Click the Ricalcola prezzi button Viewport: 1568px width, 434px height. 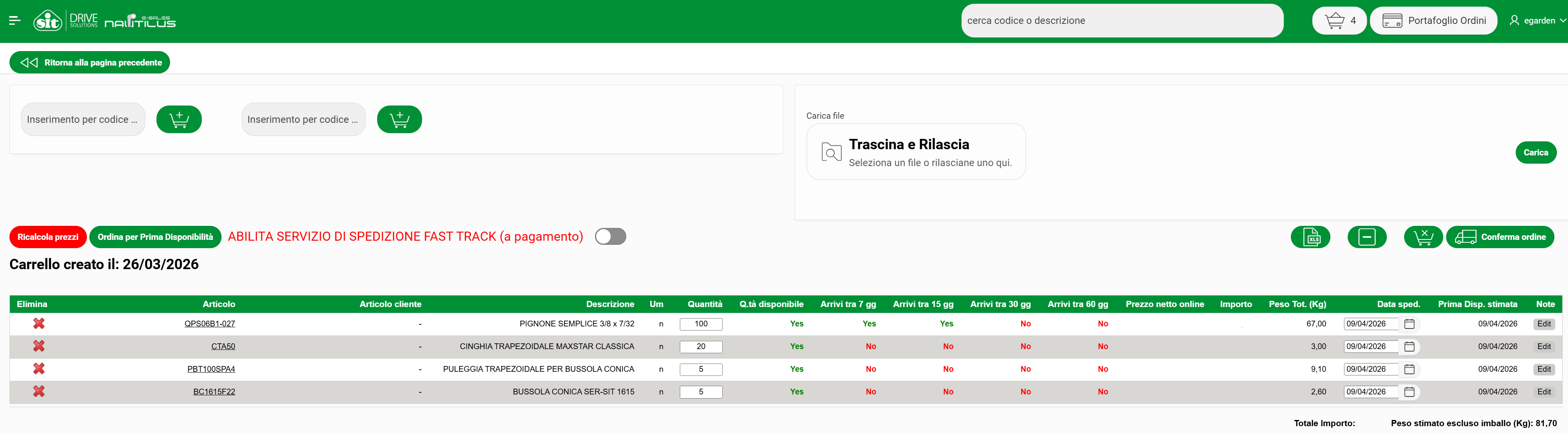click(x=47, y=237)
